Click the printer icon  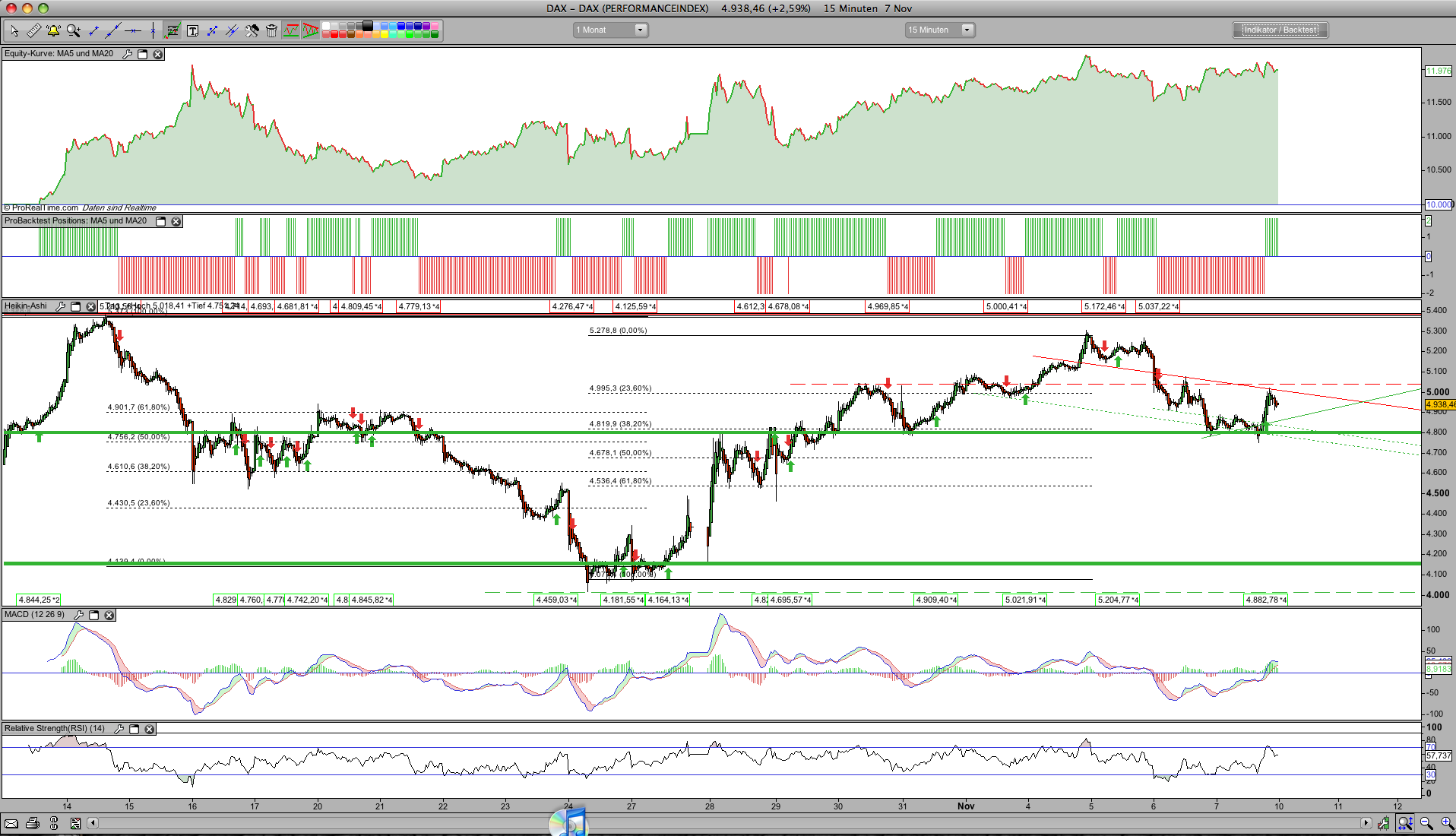33,823
